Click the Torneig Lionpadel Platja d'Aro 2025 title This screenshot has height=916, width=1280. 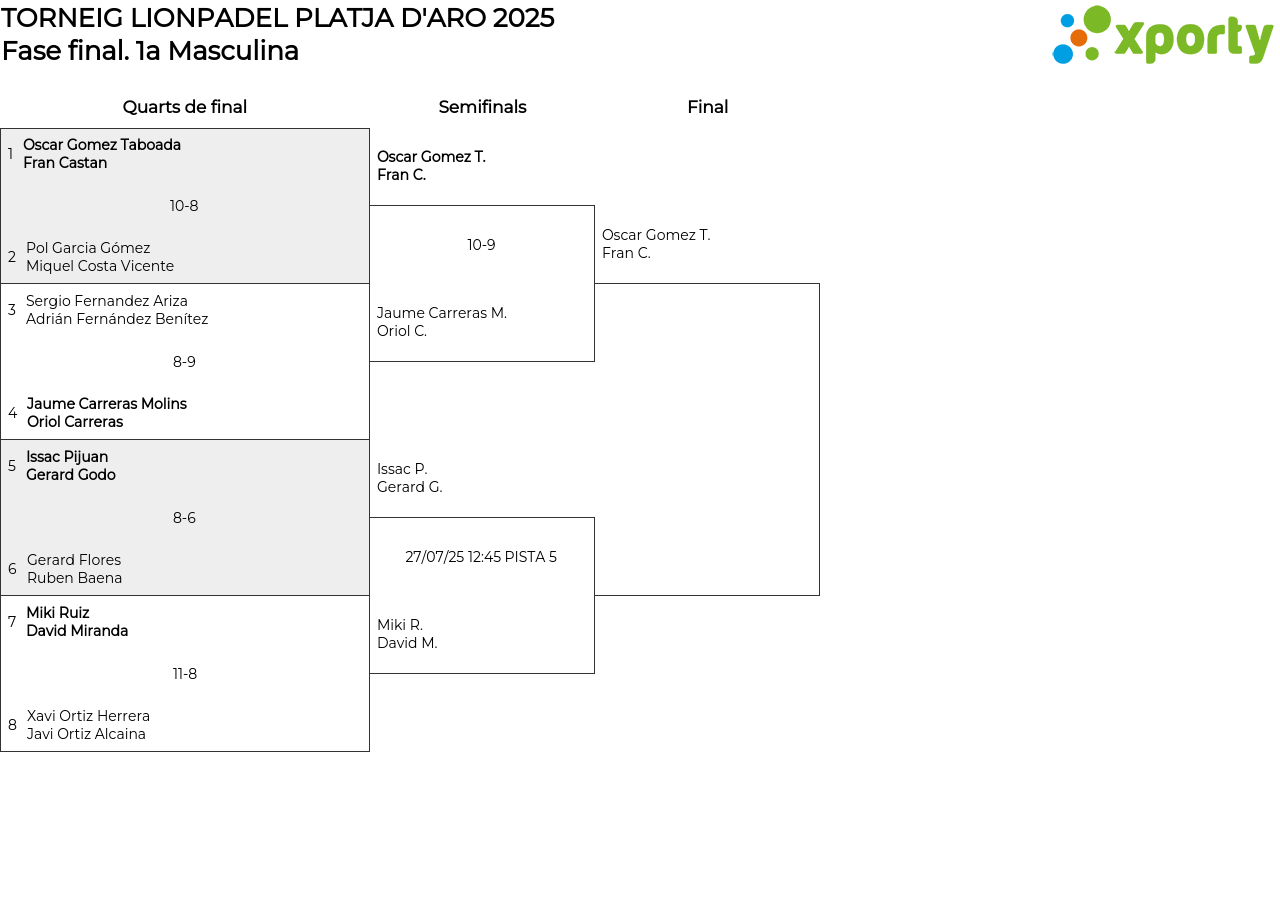[x=278, y=18]
